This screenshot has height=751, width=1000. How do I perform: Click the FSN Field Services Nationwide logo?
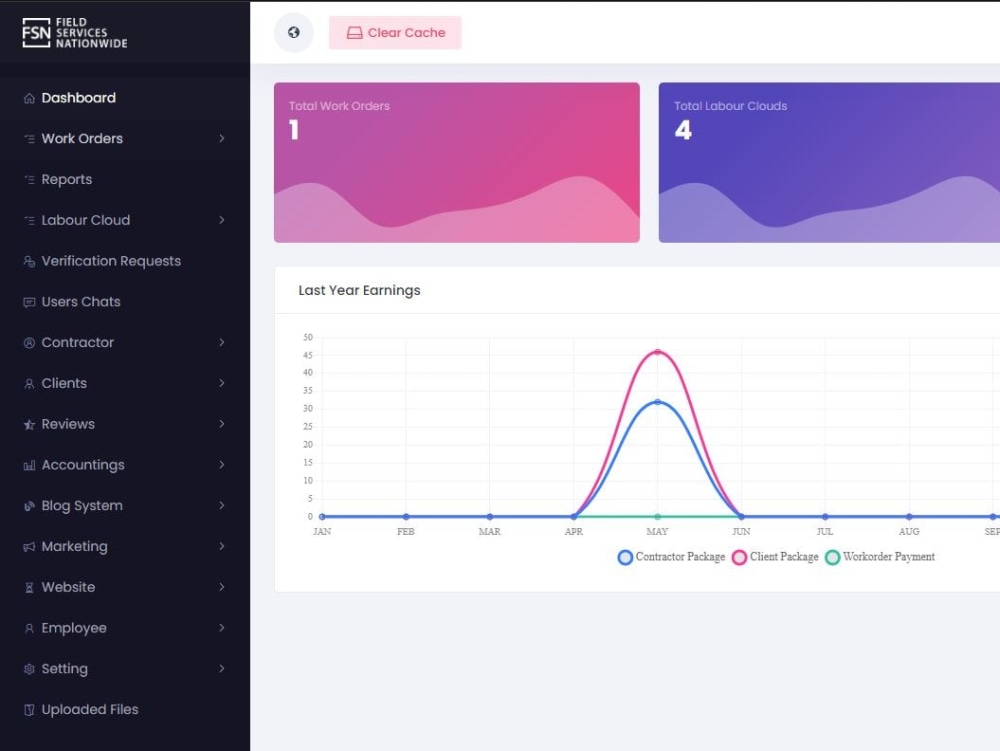coord(75,33)
